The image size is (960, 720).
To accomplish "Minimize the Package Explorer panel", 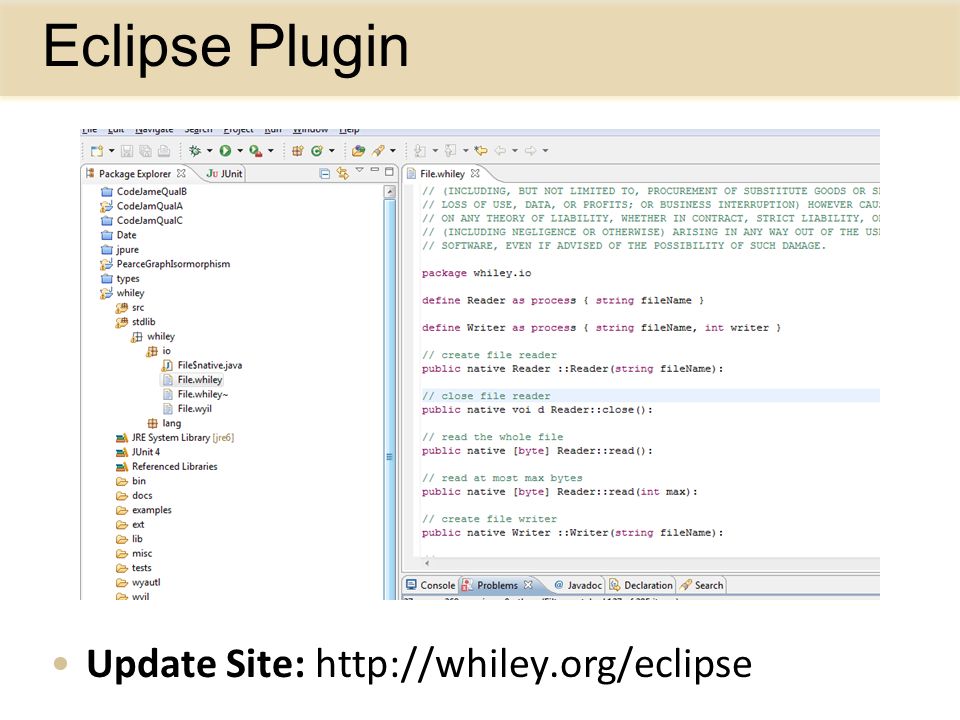I will coord(375,170).
